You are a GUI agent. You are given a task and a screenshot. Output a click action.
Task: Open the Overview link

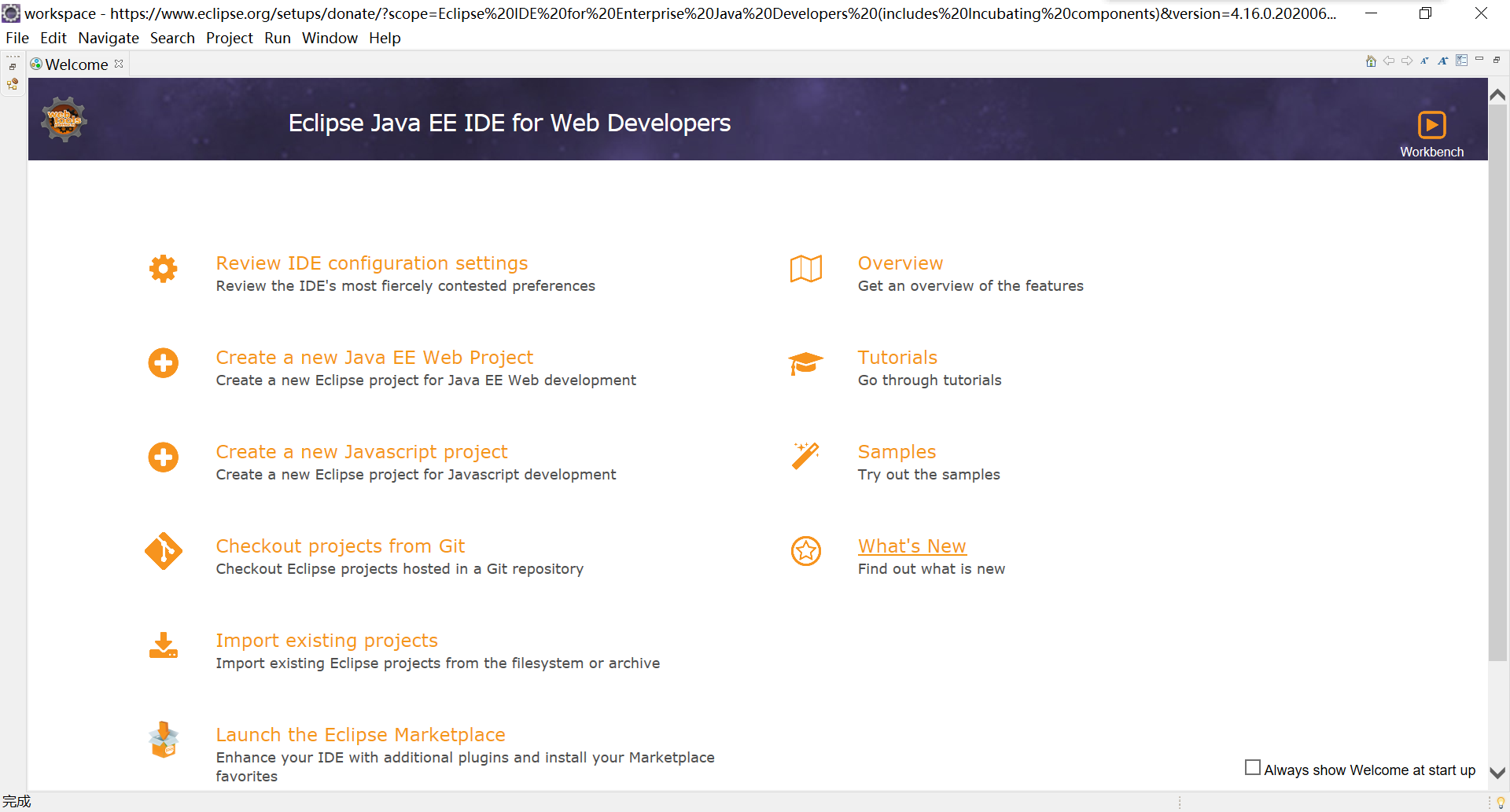coord(900,263)
